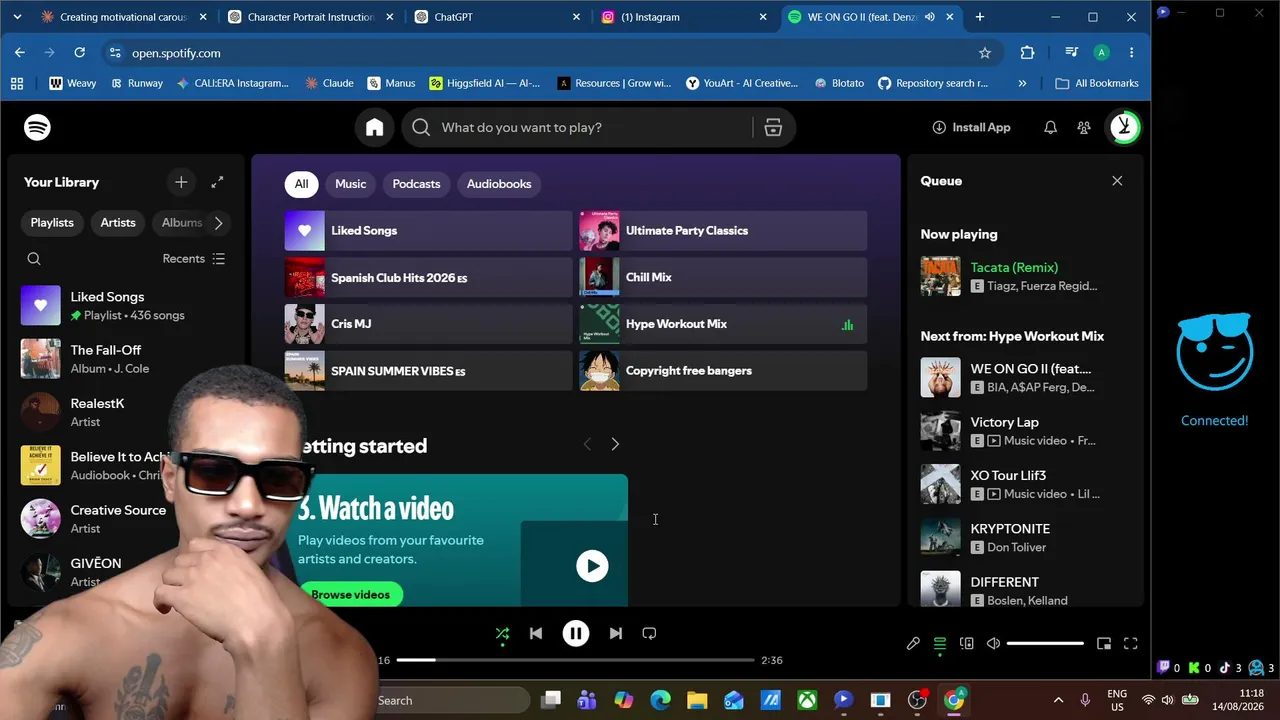Toggle shuffle in the player bar

click(502, 633)
